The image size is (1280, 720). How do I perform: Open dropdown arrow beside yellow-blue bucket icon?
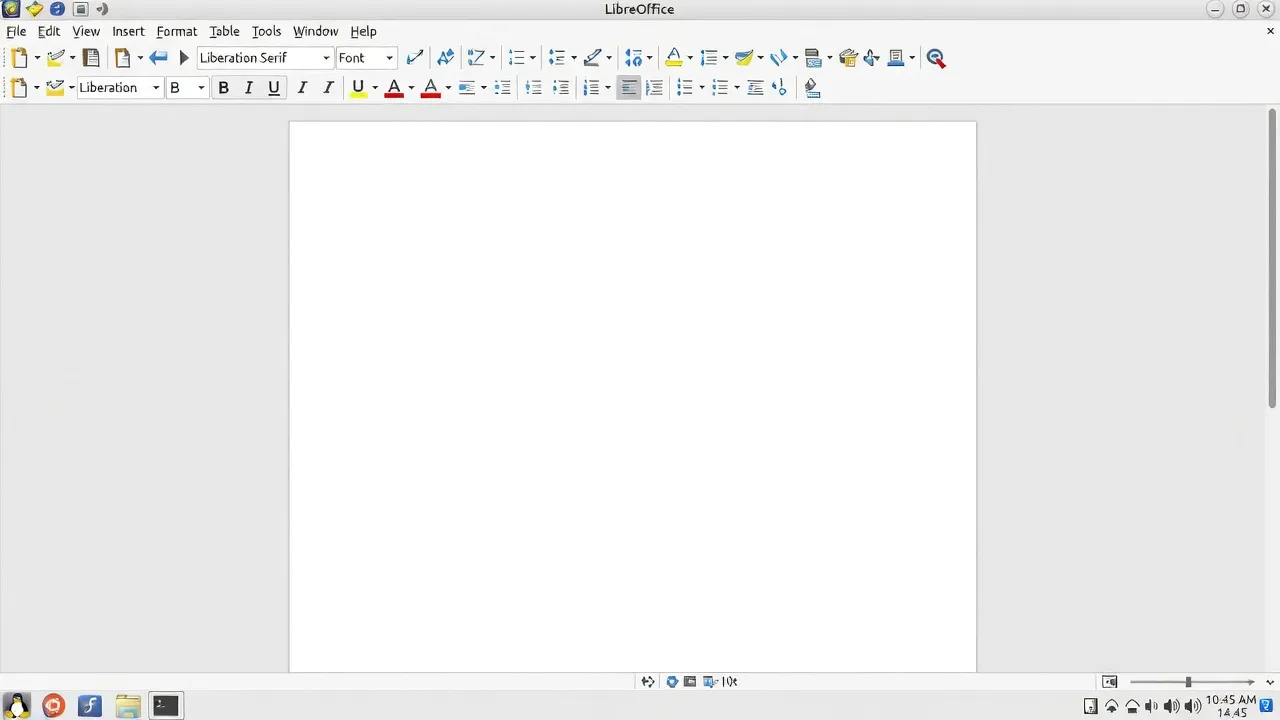click(x=760, y=58)
